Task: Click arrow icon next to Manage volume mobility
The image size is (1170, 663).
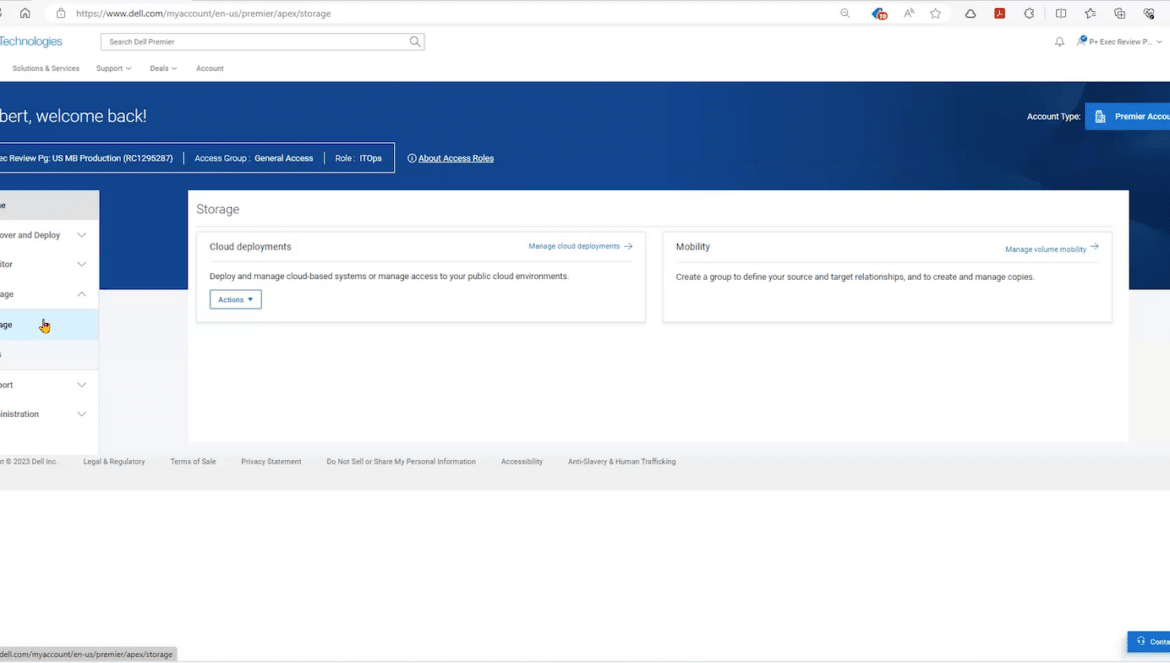Action: (x=1094, y=246)
